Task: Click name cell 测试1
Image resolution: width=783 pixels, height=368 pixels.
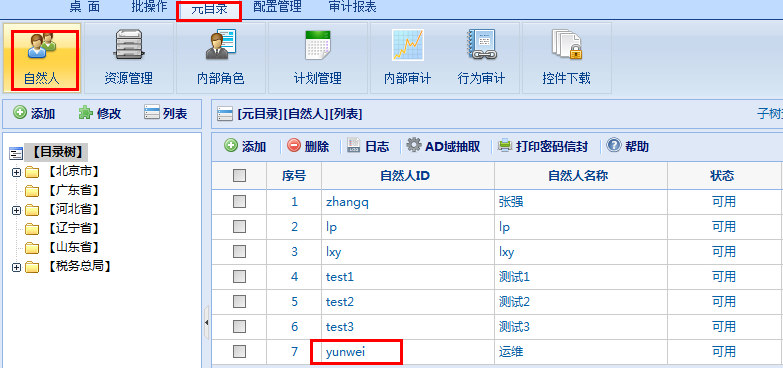Action: pos(514,277)
